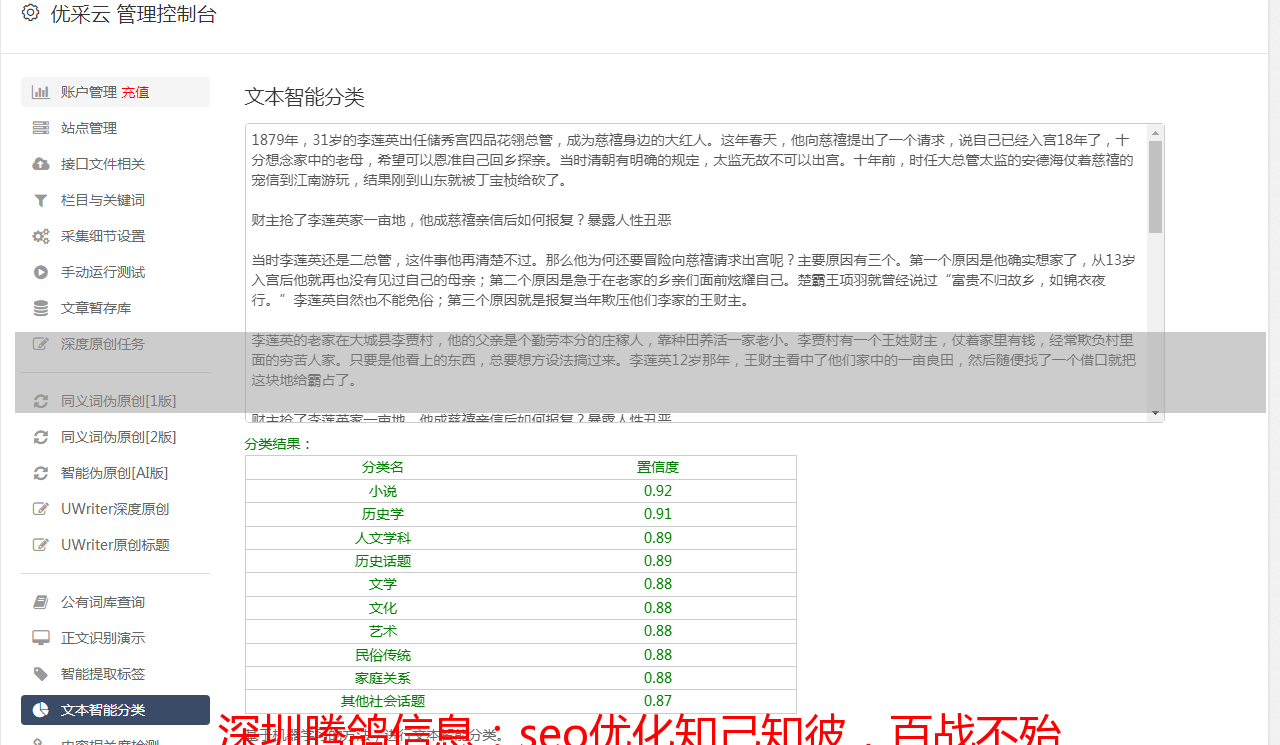Select 同义词伪原创[1版] item
The image size is (1280, 745).
(115, 401)
